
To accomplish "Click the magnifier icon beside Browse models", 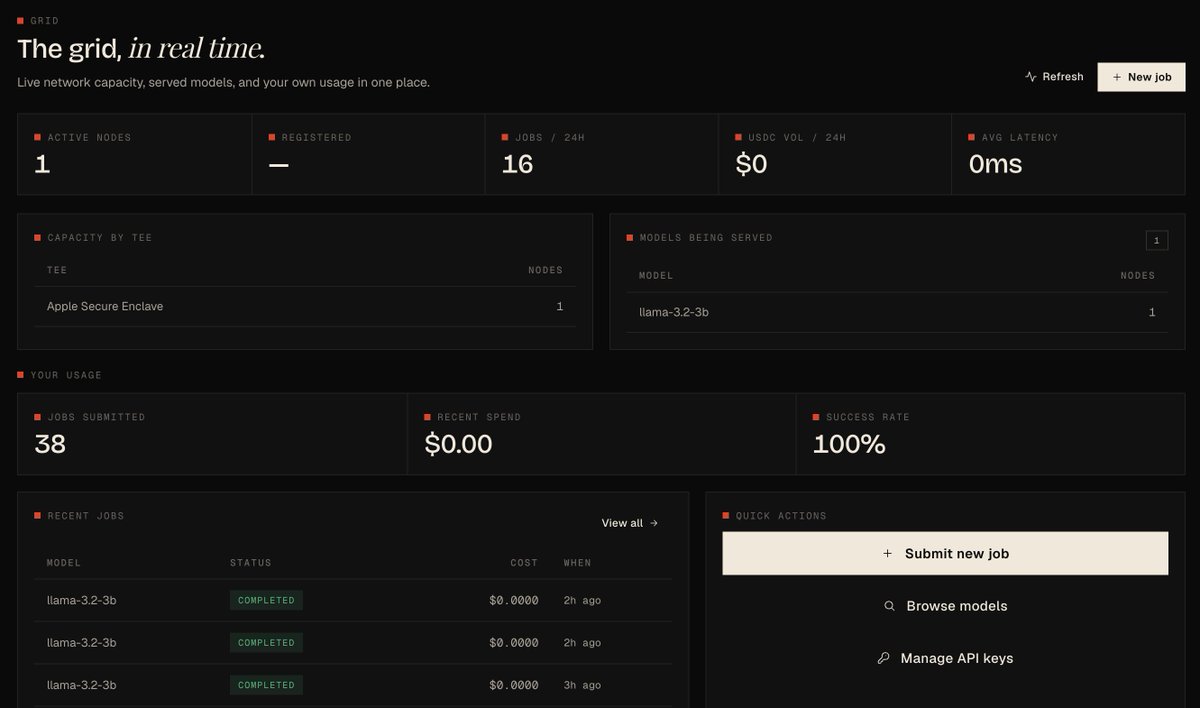I will tap(889, 606).
